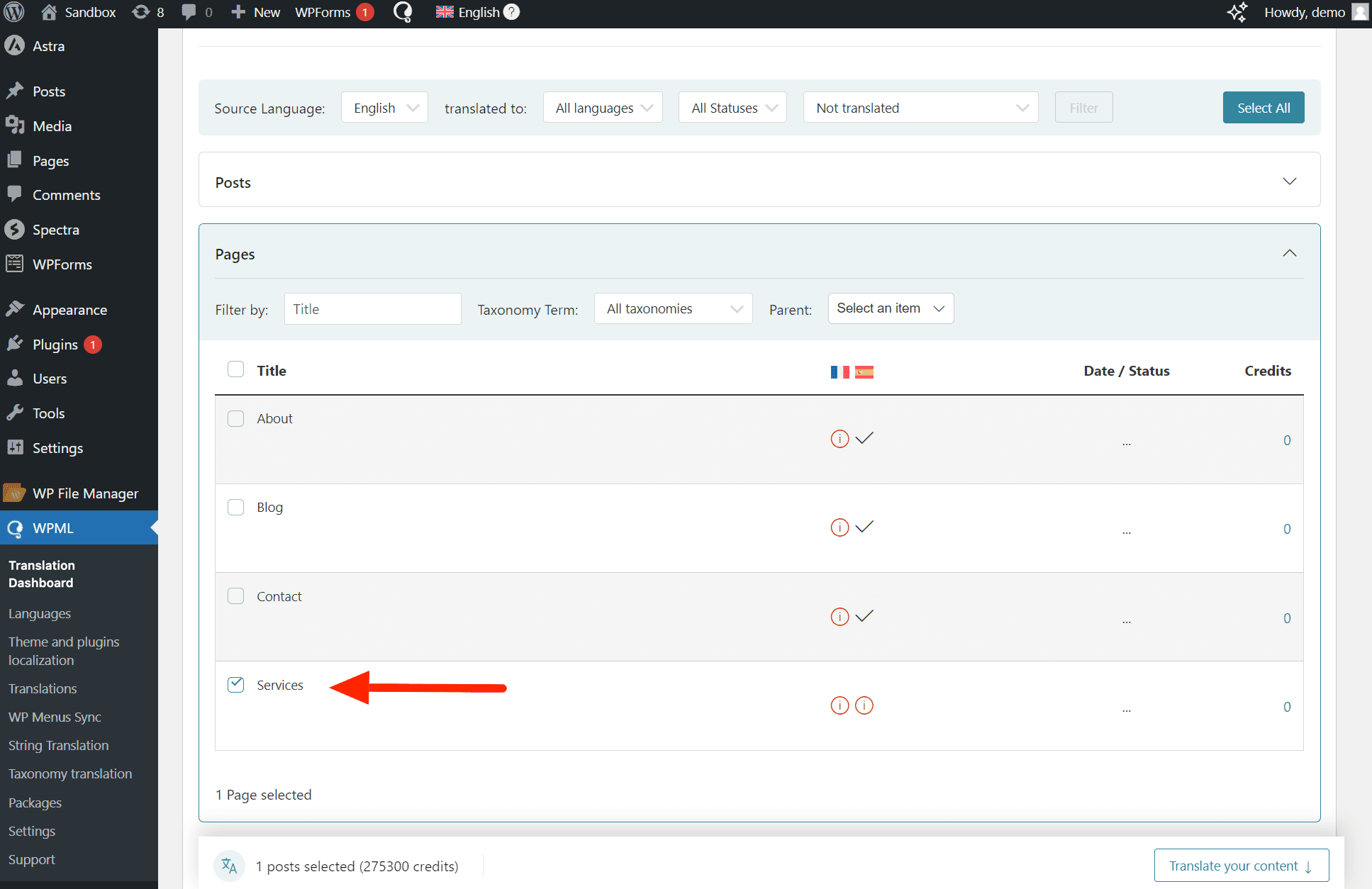
Task: Open the Sandbox site home link
Action: 77,12
